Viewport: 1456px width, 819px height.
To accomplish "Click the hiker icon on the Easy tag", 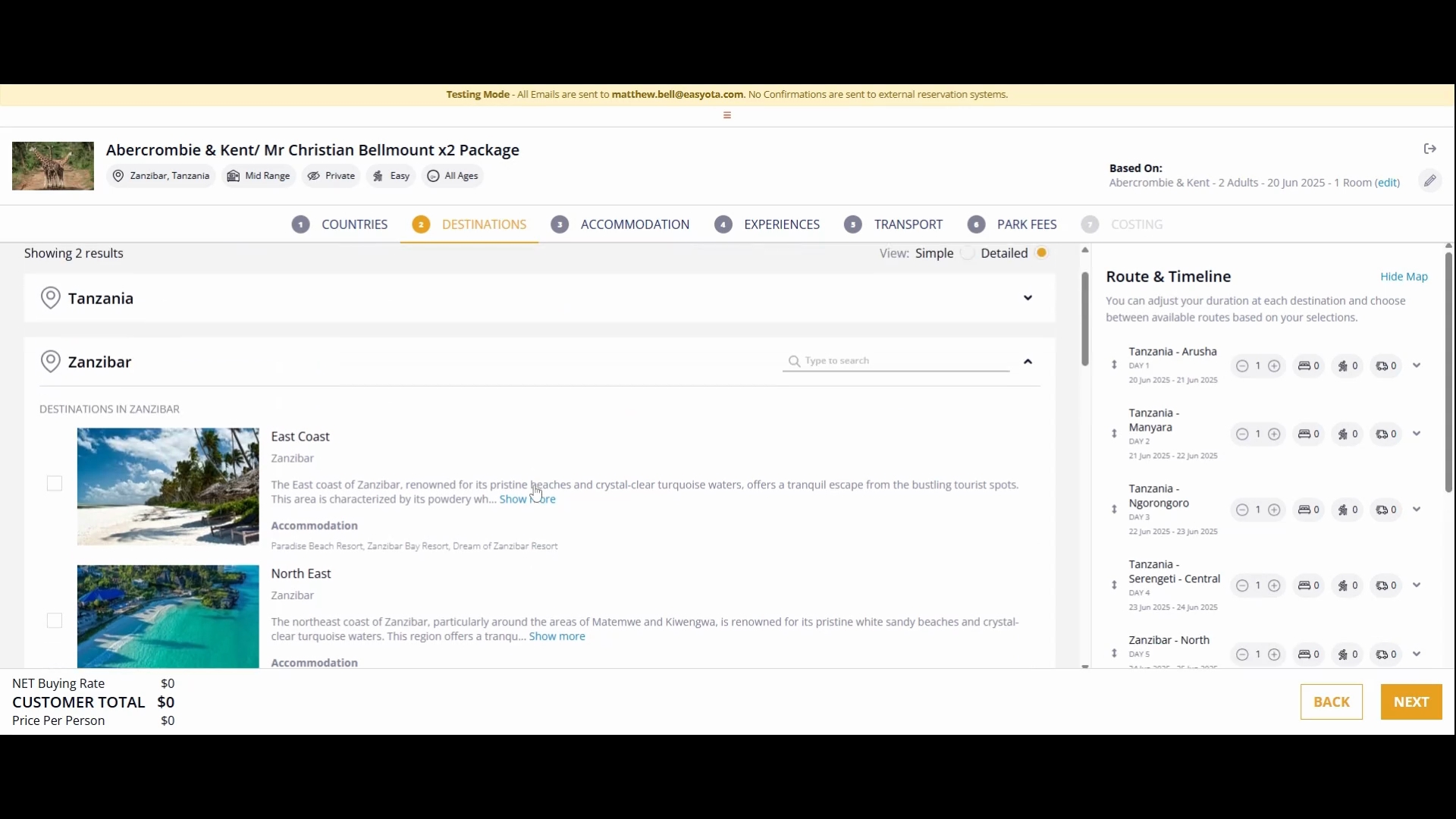I will [378, 176].
